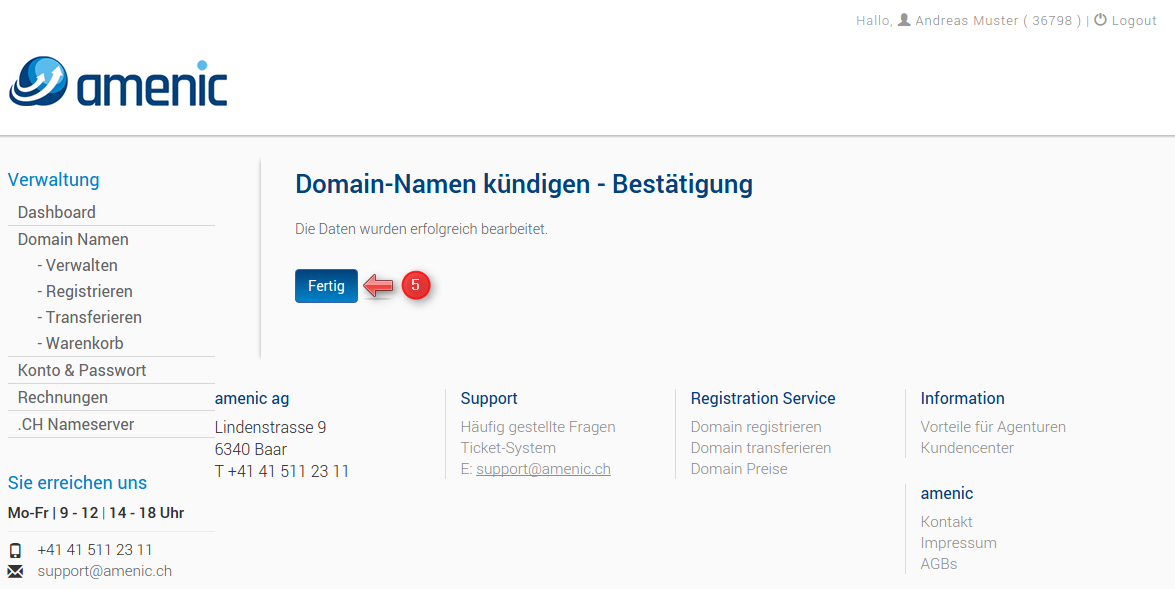Click the Fertig button
Screen dimensions: 1175x589
(x=326, y=286)
